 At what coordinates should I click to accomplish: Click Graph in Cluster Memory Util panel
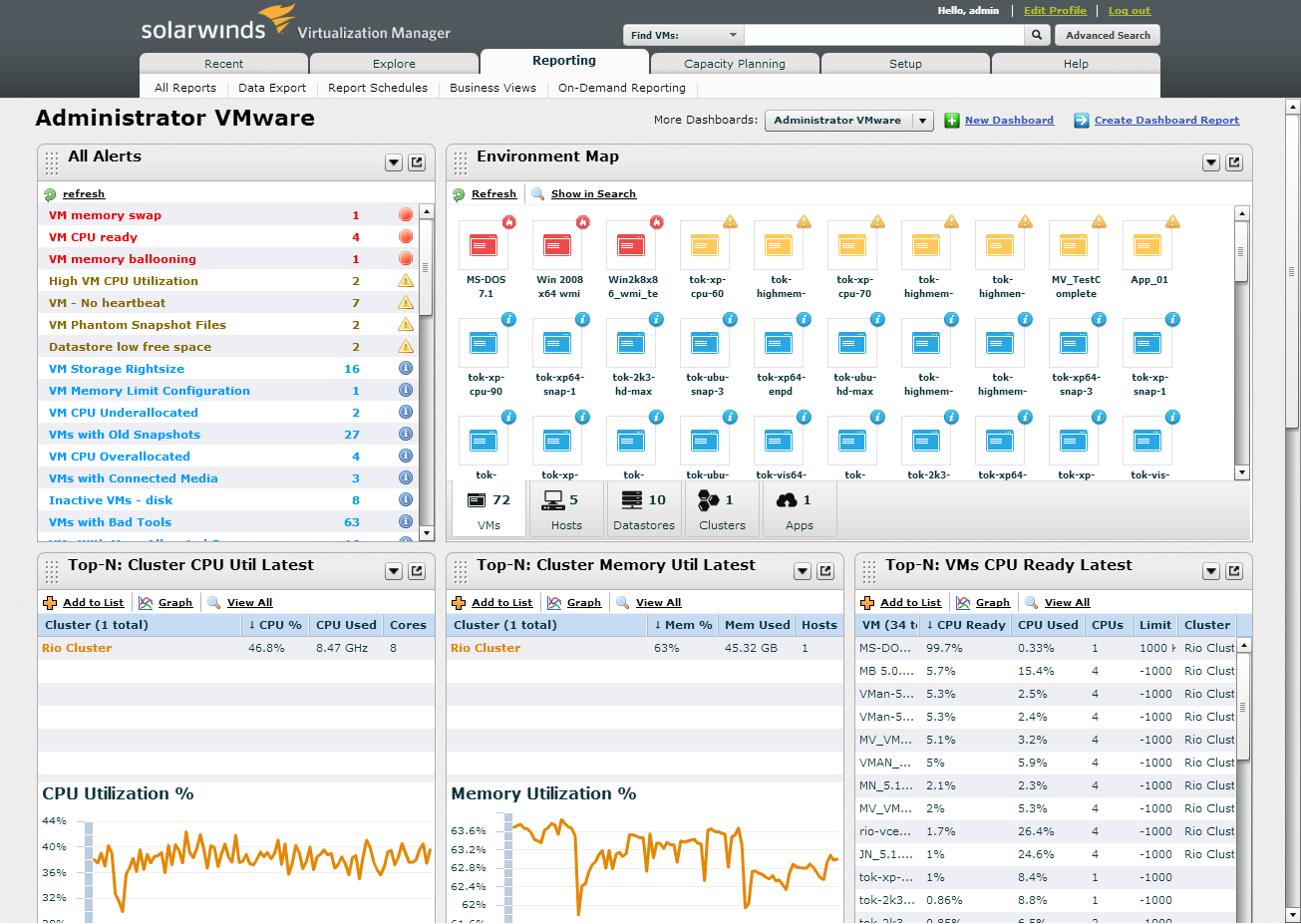tap(584, 603)
